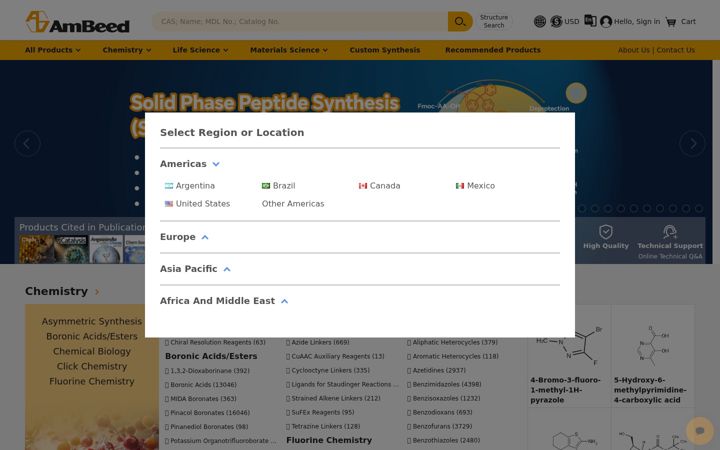Screen dimensions: 720x450
Task: Click the AmBeed logo
Action: pyautogui.click(x=78, y=22)
